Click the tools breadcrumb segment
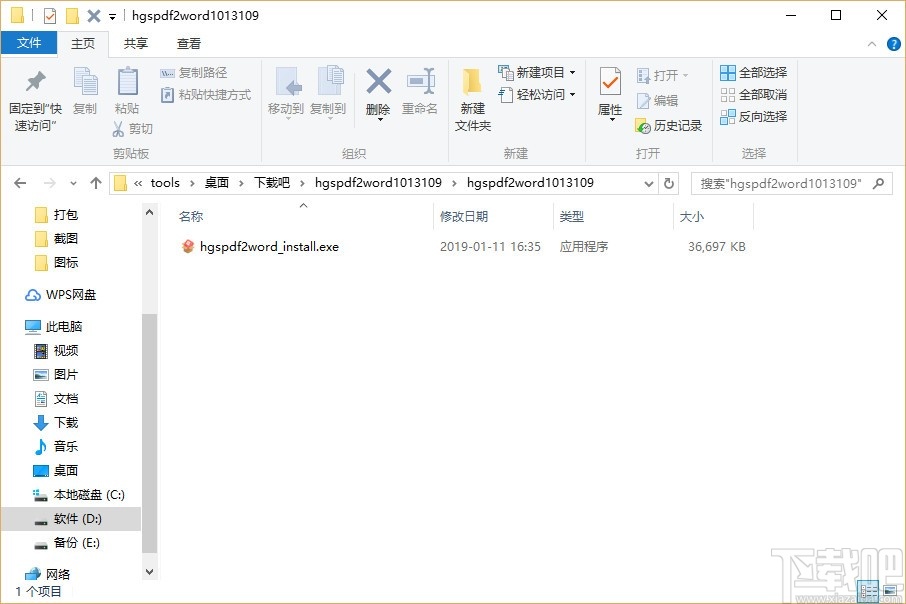This screenshot has width=906, height=604. (x=165, y=183)
